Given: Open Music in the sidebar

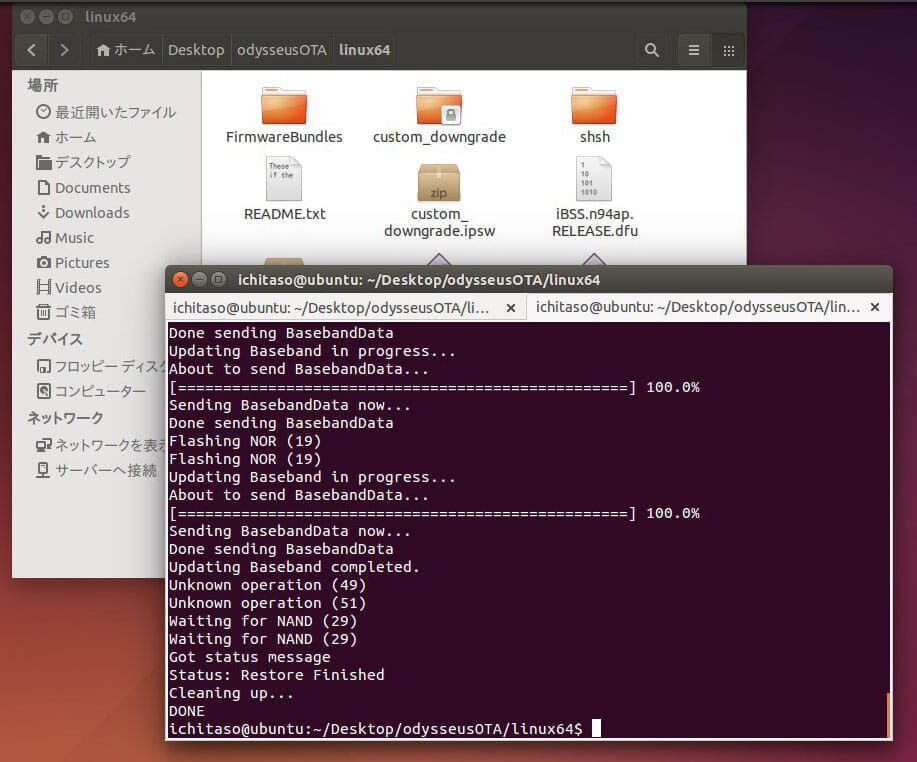Looking at the screenshot, I should pyautogui.click(x=74, y=238).
